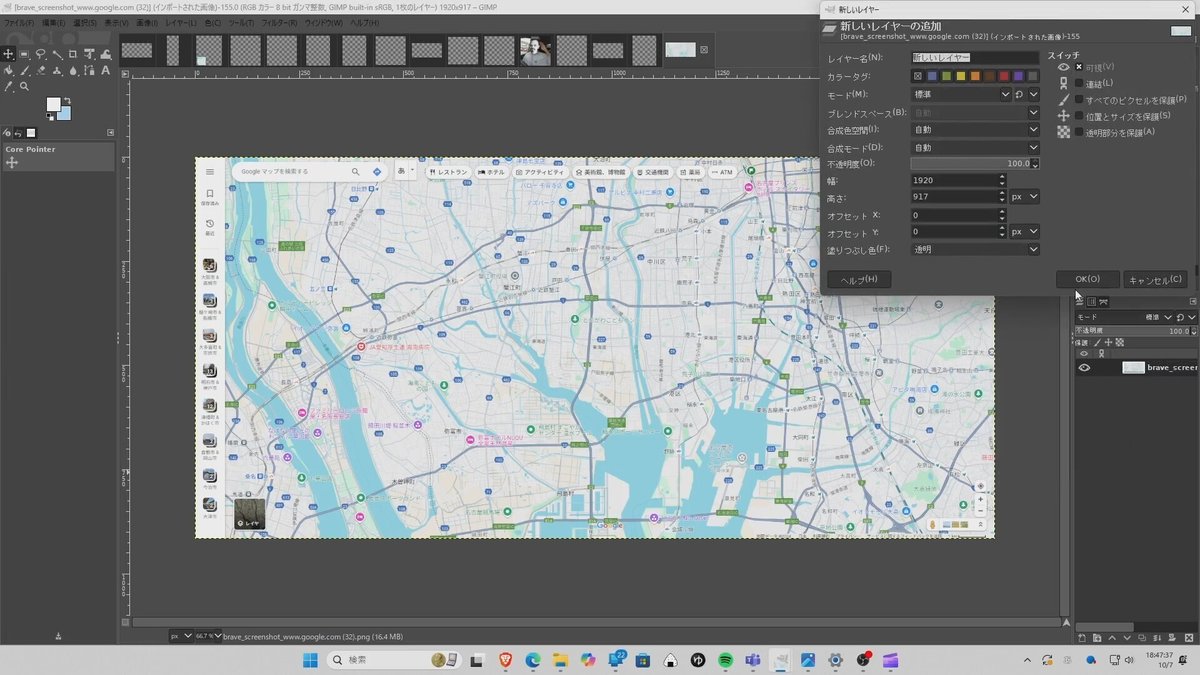The height and width of the screenshot is (675, 1200).
Task: Select the Rectangle Select tool
Action: [x=24, y=54]
